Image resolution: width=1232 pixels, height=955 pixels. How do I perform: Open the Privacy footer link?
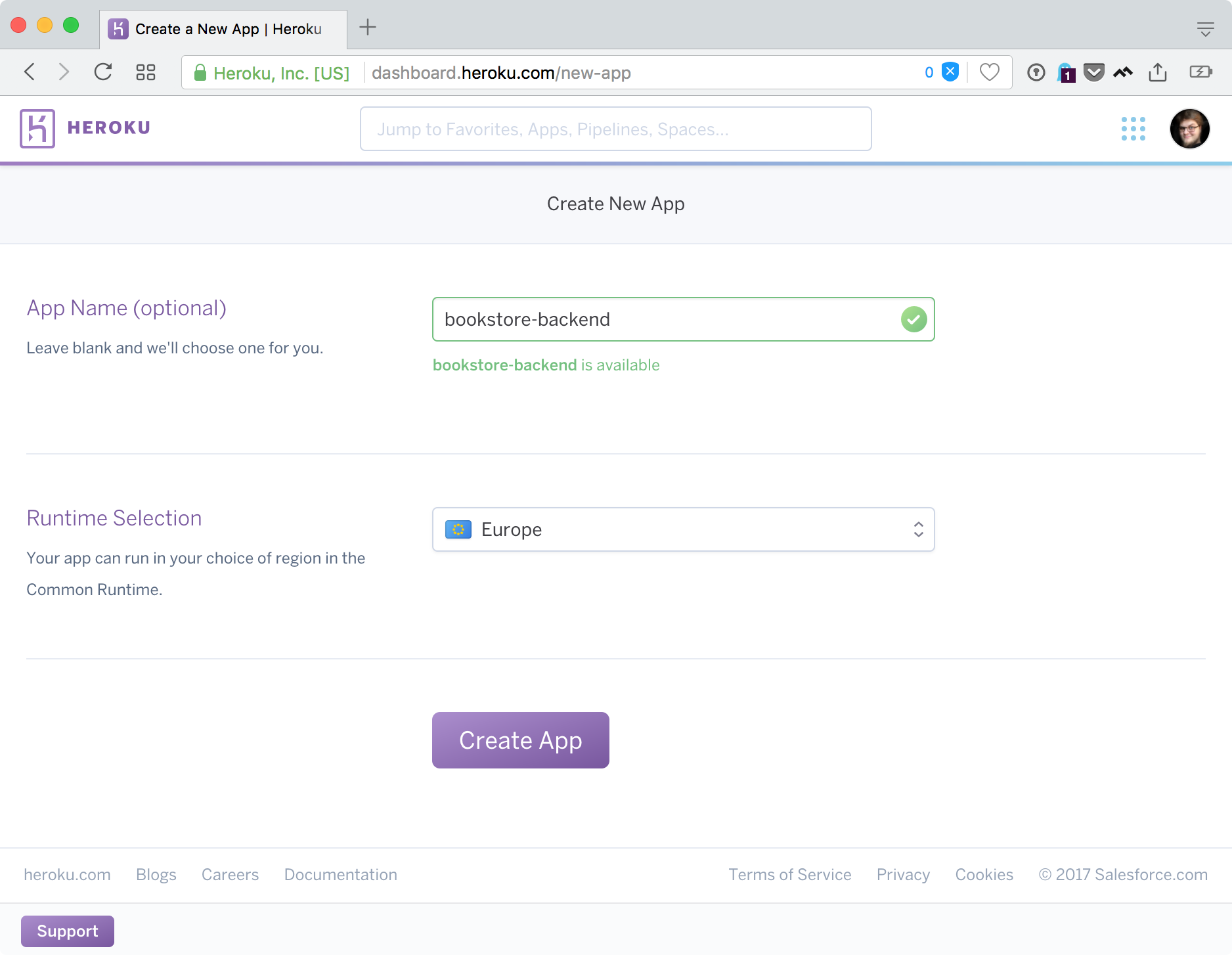903,875
